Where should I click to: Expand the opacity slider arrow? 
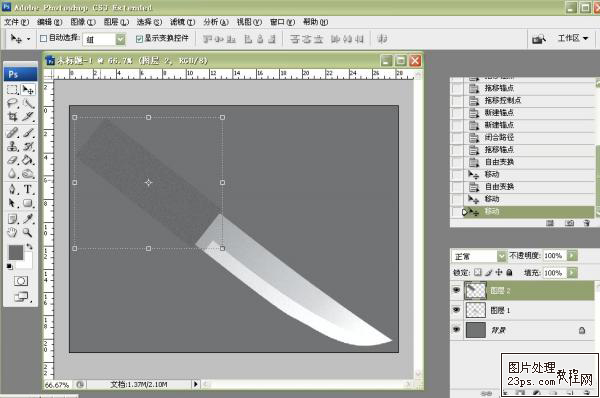pos(572,255)
